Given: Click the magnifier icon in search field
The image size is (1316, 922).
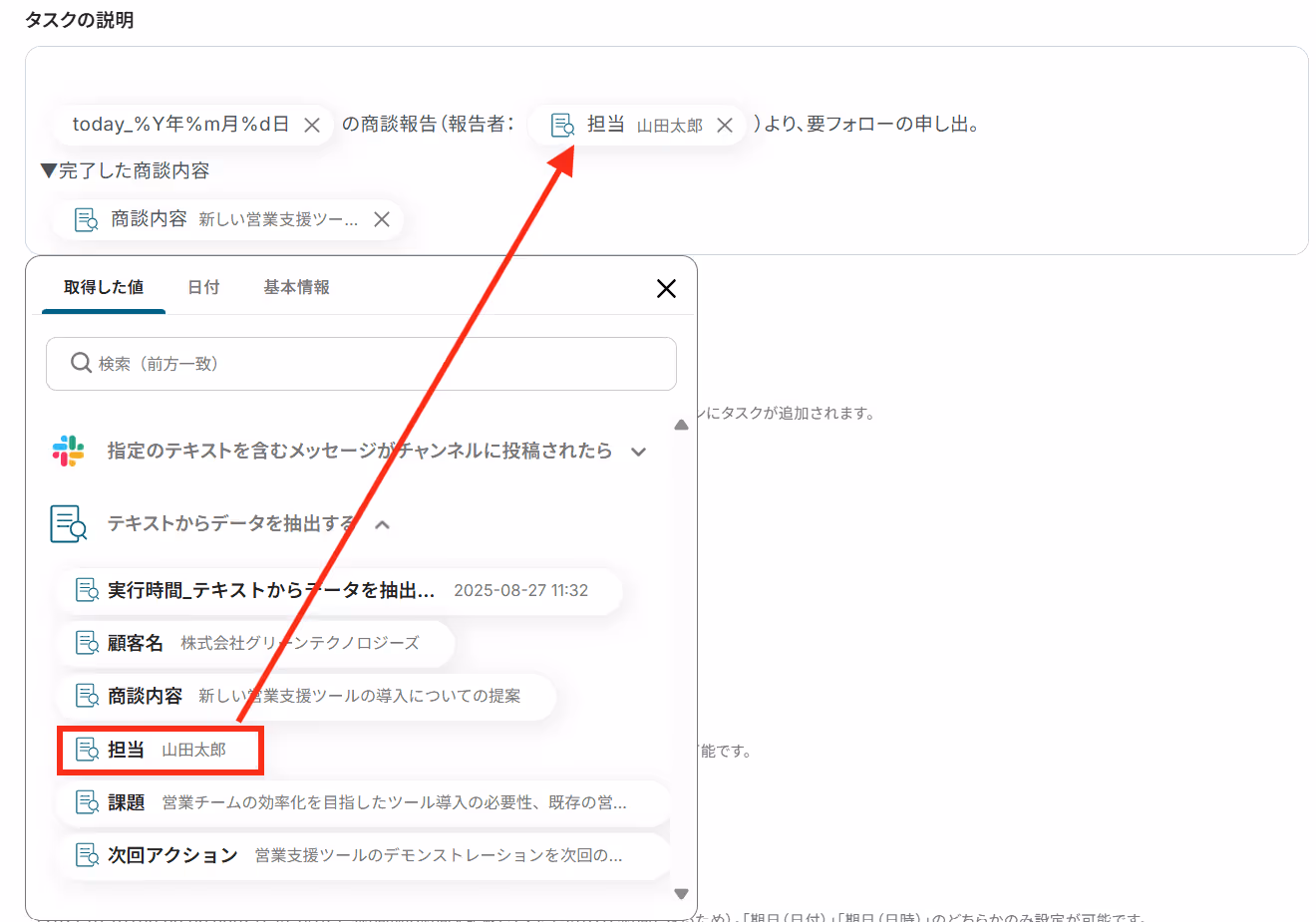Looking at the screenshot, I should (81, 363).
